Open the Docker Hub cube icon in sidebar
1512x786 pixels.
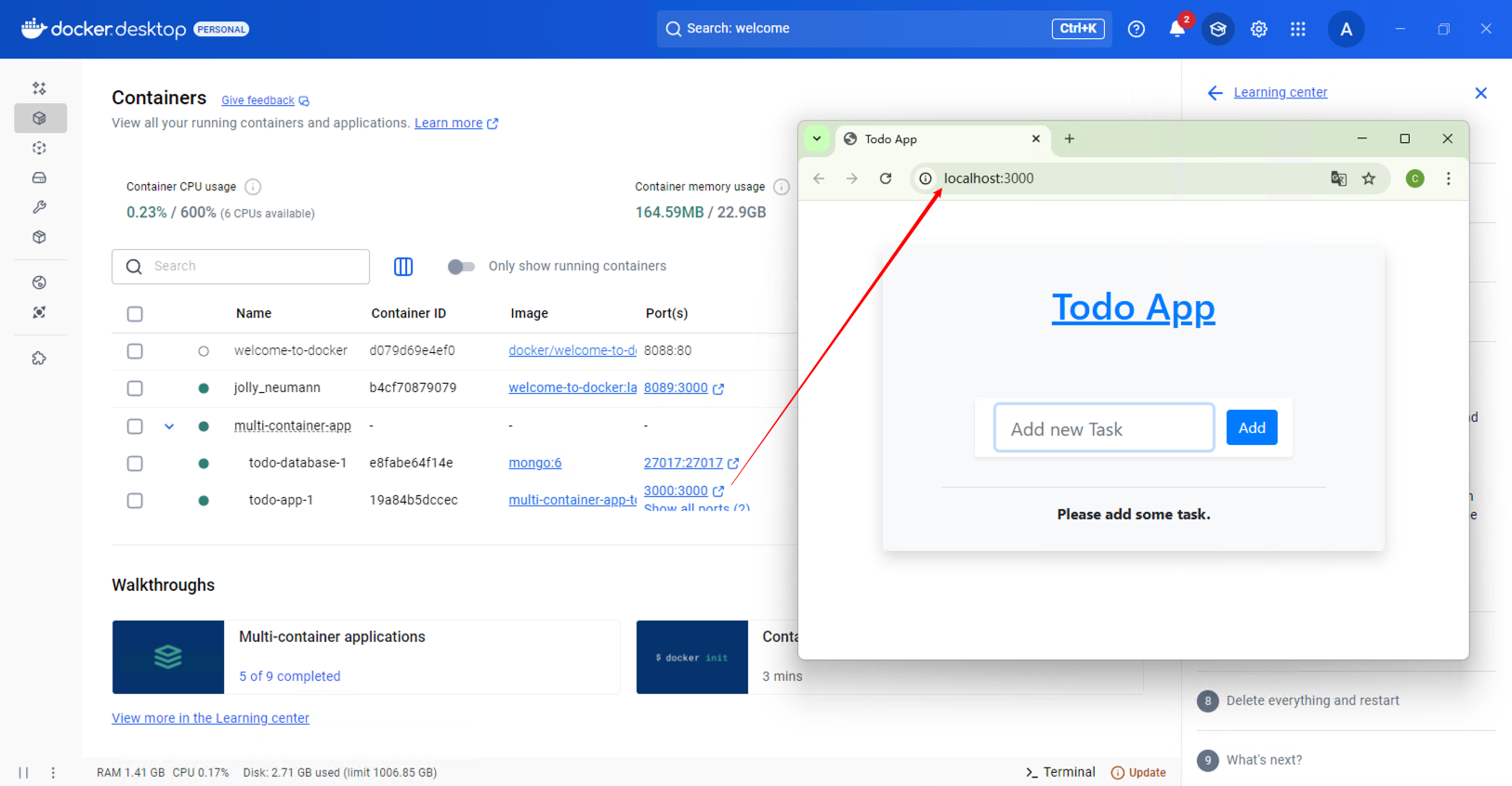39,237
